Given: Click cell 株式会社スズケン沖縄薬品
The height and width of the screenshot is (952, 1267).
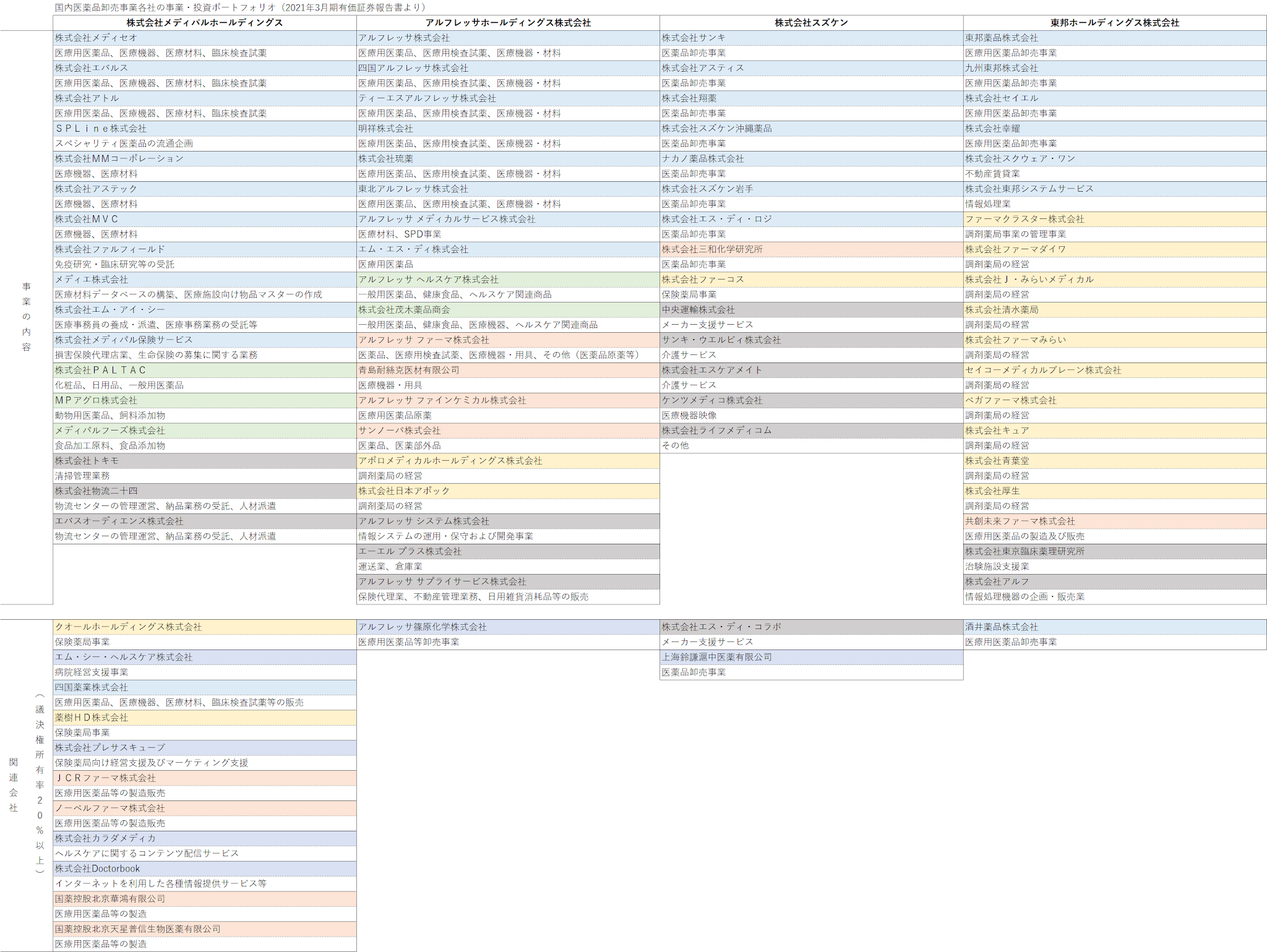Looking at the screenshot, I should (812, 129).
